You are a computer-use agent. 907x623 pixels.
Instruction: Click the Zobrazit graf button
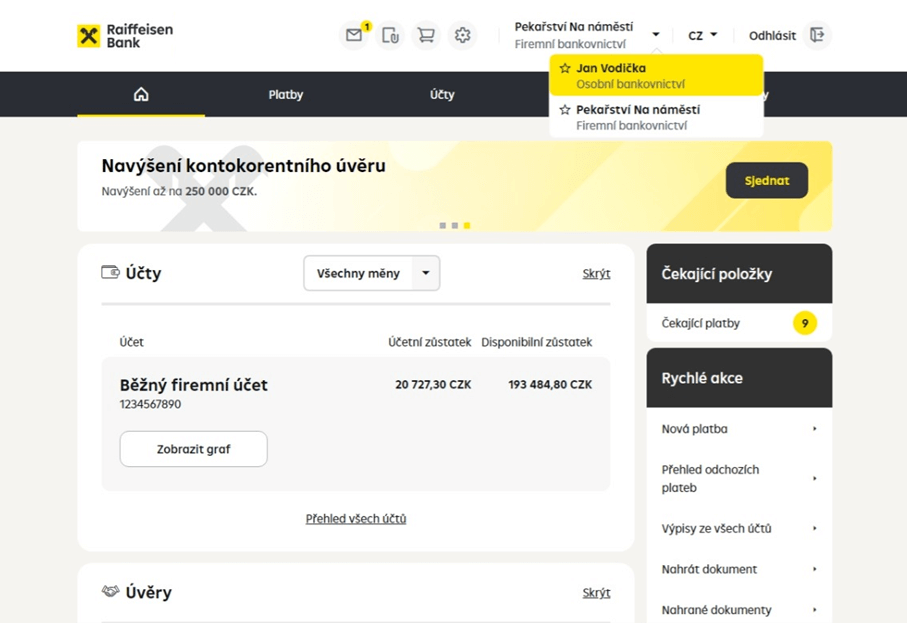point(193,449)
